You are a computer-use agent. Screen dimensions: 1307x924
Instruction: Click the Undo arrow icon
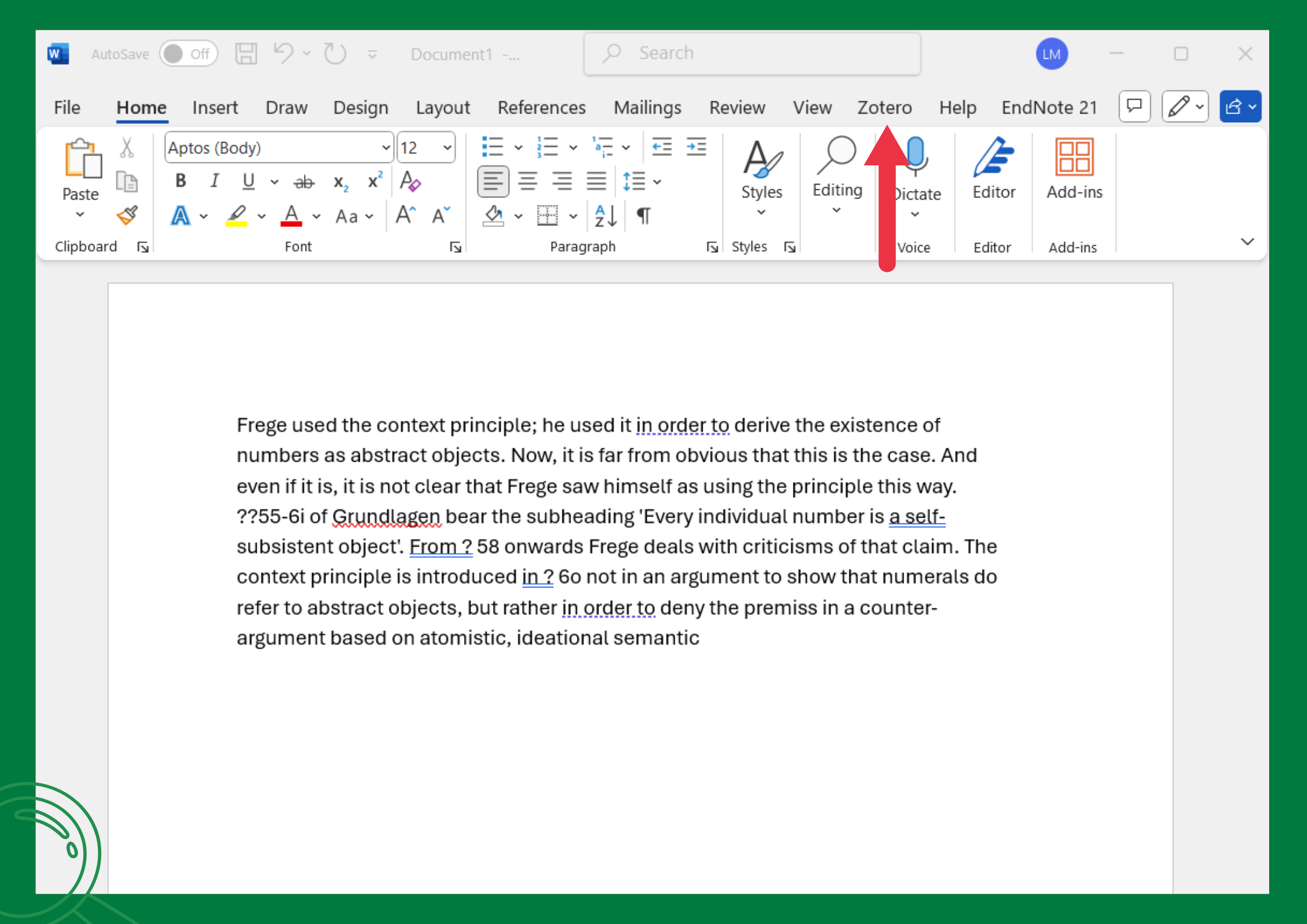[x=284, y=54]
